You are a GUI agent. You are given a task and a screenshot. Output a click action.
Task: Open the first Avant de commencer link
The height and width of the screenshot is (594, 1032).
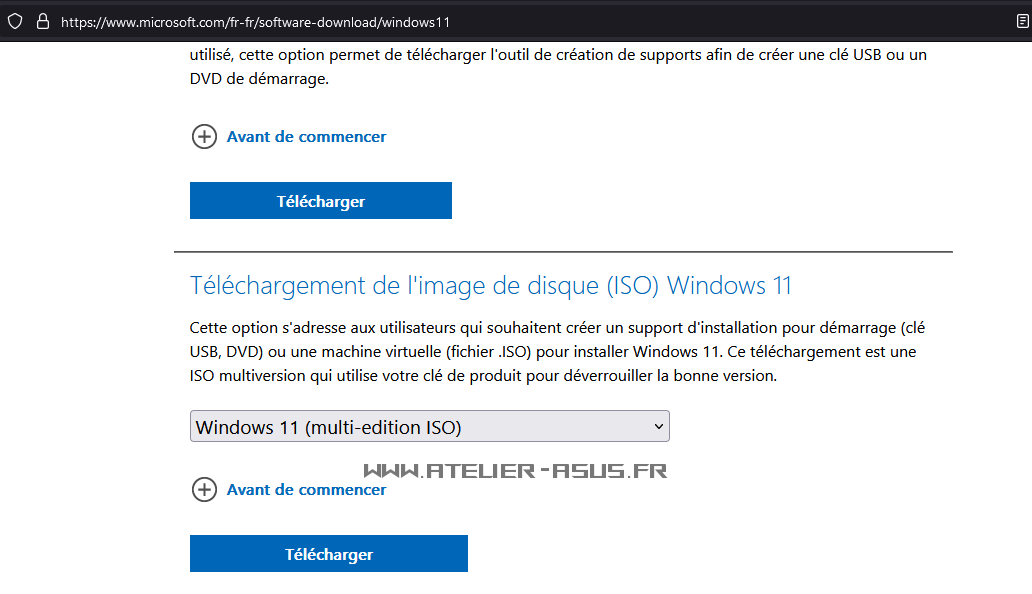tap(306, 136)
